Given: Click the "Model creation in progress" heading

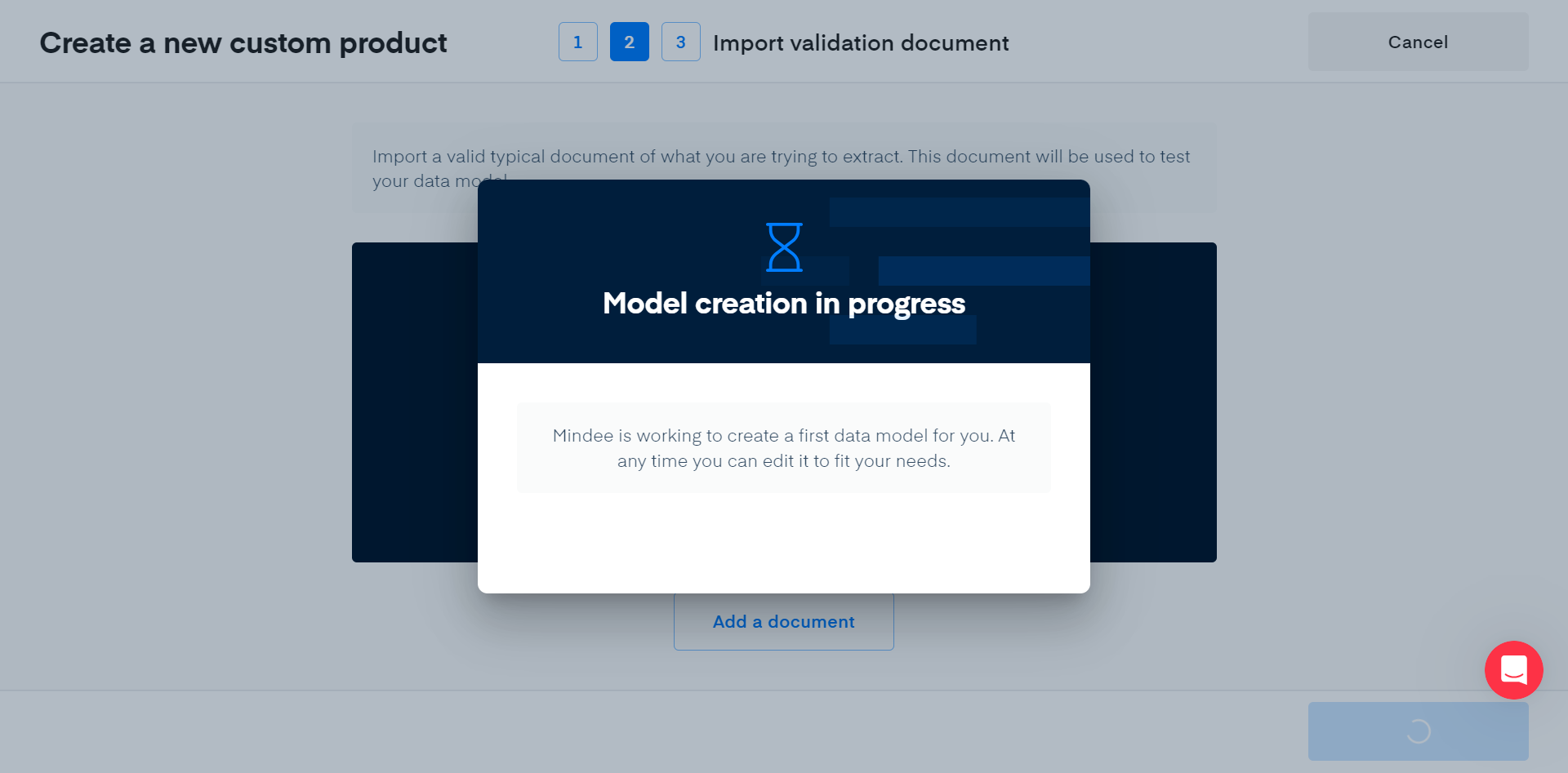Looking at the screenshot, I should point(784,304).
